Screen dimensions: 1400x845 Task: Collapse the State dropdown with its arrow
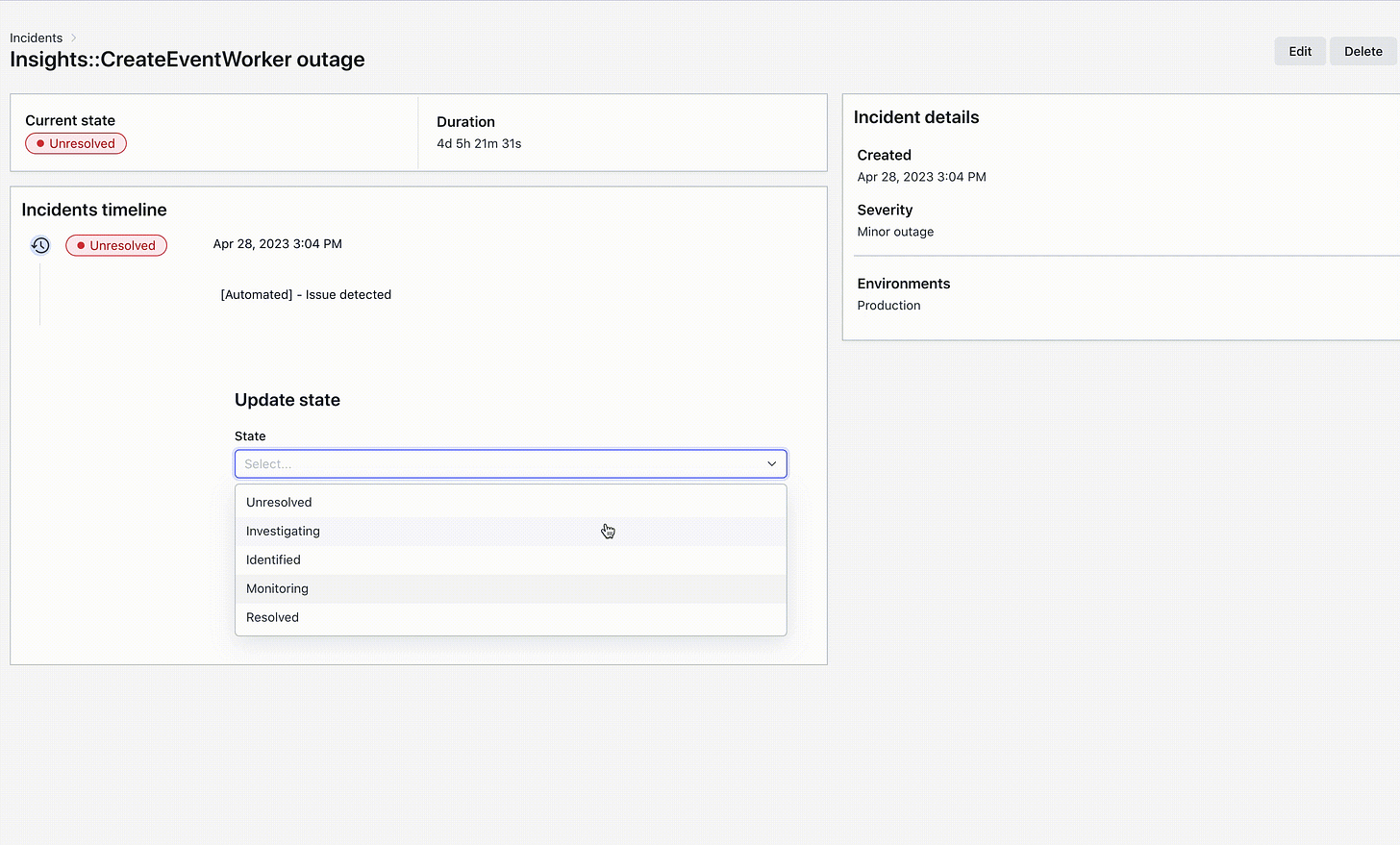[x=771, y=464]
